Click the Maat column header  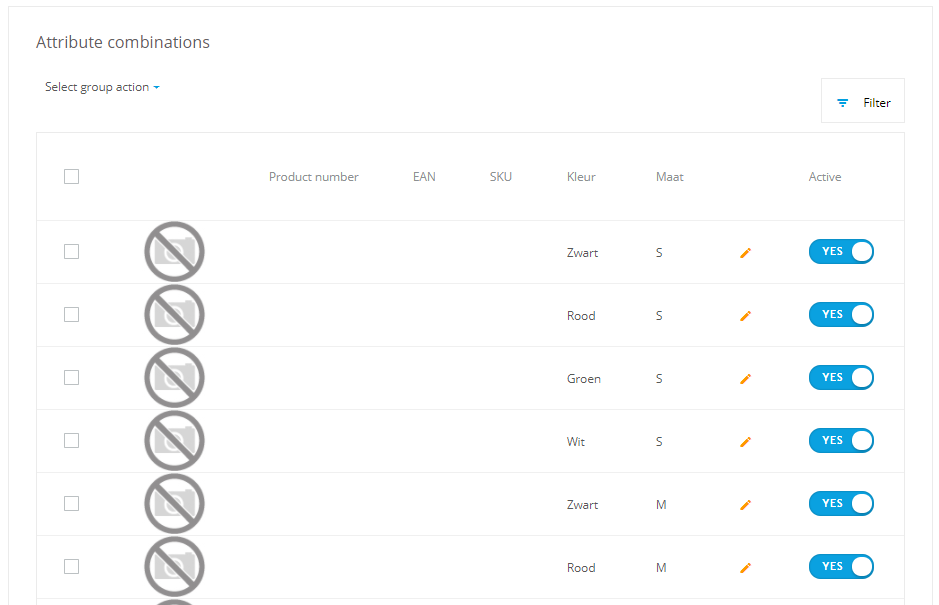(670, 177)
